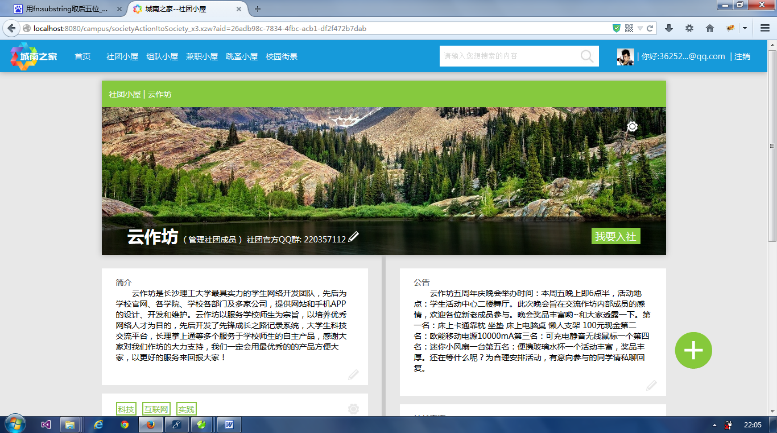
Task: Go to 校园向晨 in navigation bar
Action: [281, 57]
